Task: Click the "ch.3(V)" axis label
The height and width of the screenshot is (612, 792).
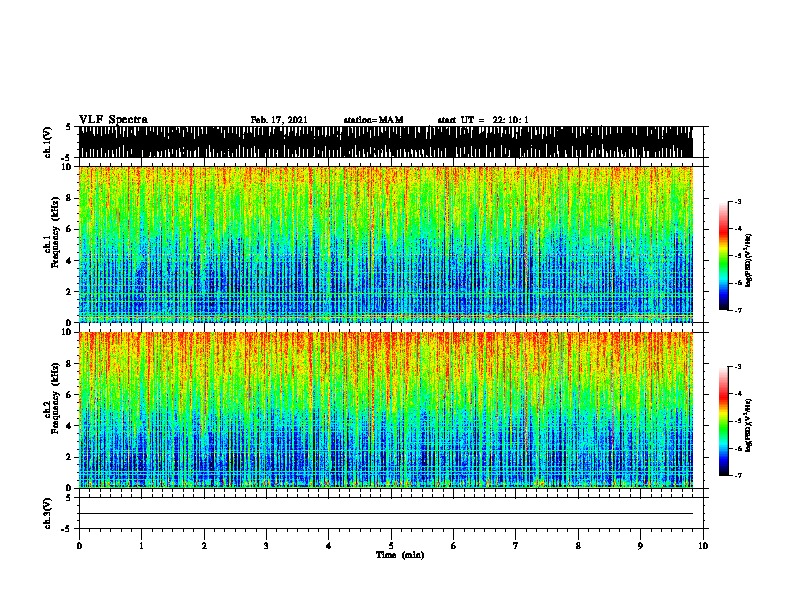Action: 47,513
